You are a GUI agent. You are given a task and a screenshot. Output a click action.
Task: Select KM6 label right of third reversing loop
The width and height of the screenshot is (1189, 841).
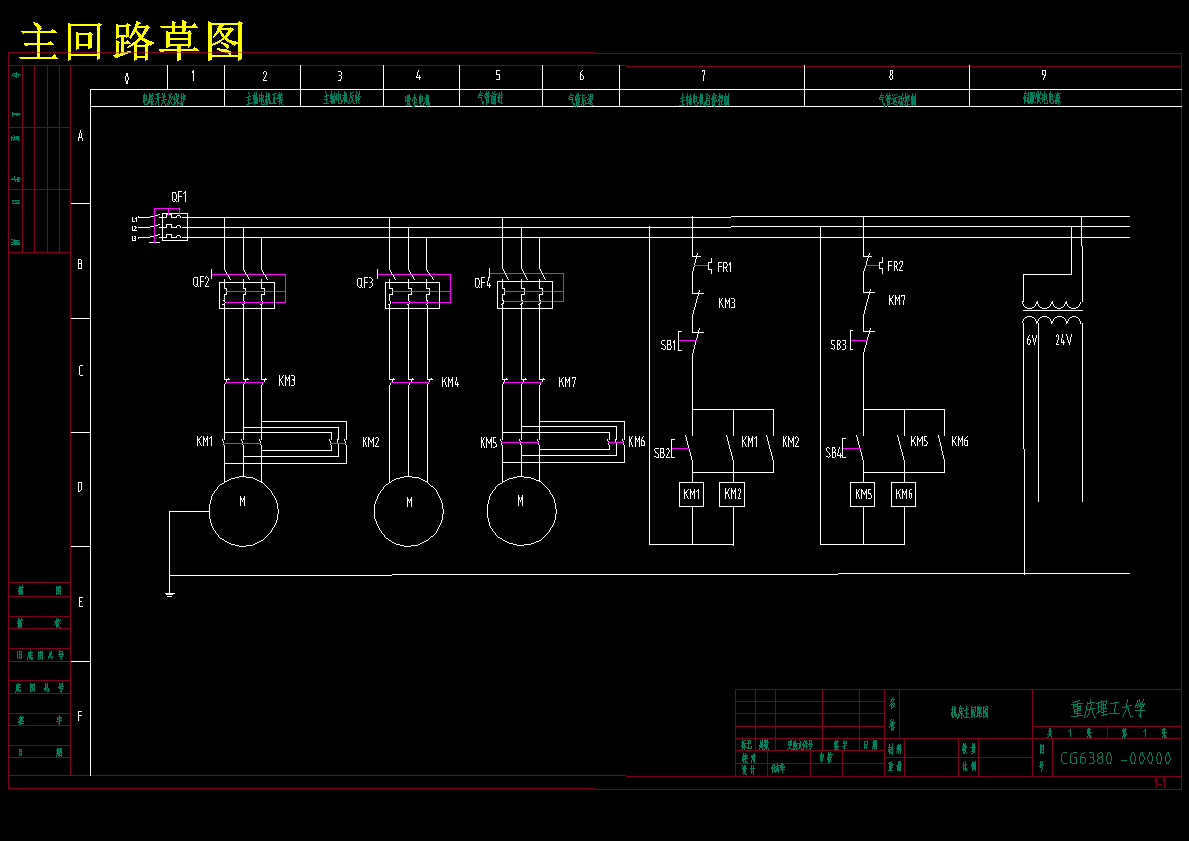[x=637, y=441]
